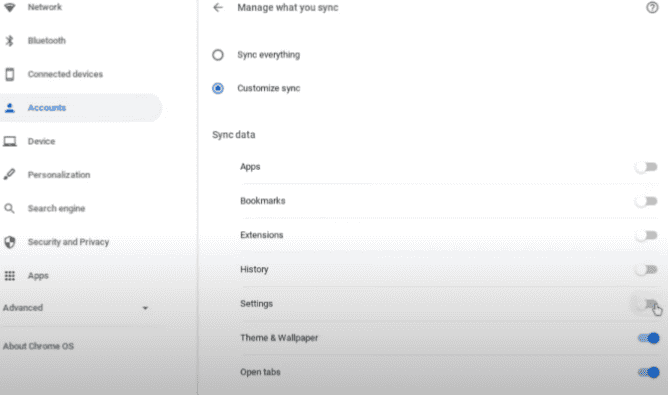Click the Search engine magnifier icon
The width and height of the screenshot is (668, 395).
point(9,208)
